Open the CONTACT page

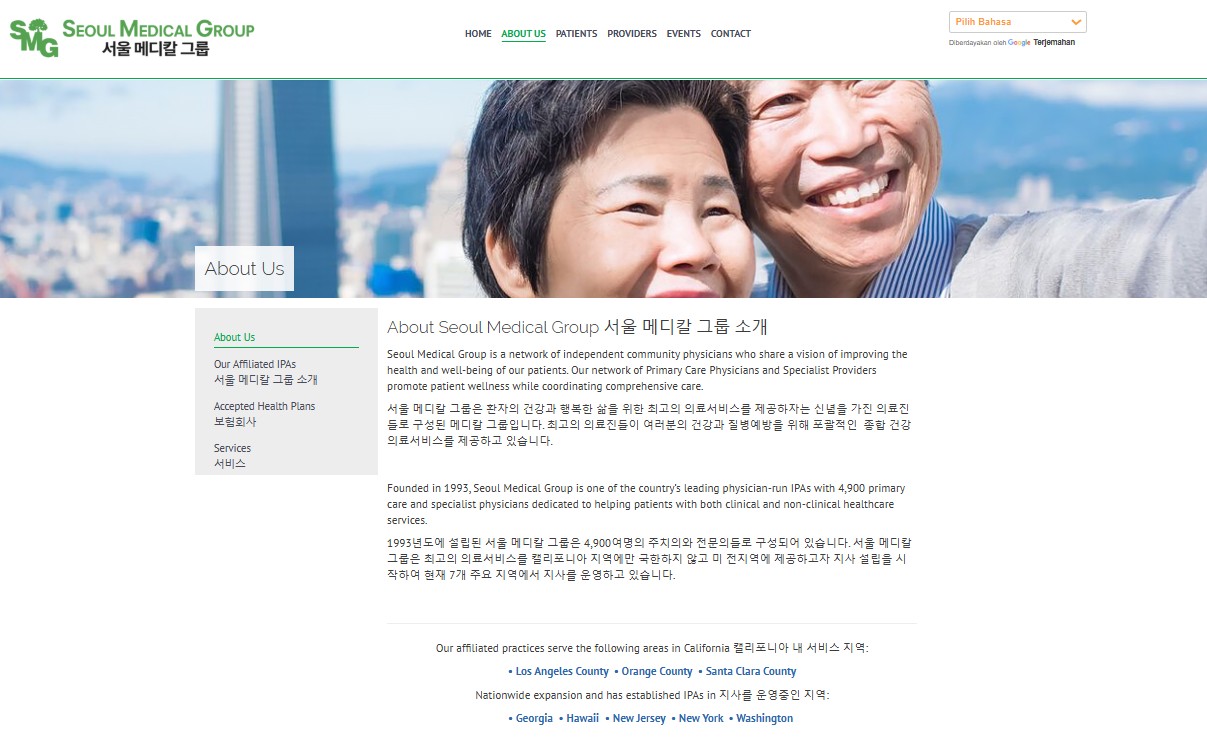point(731,34)
